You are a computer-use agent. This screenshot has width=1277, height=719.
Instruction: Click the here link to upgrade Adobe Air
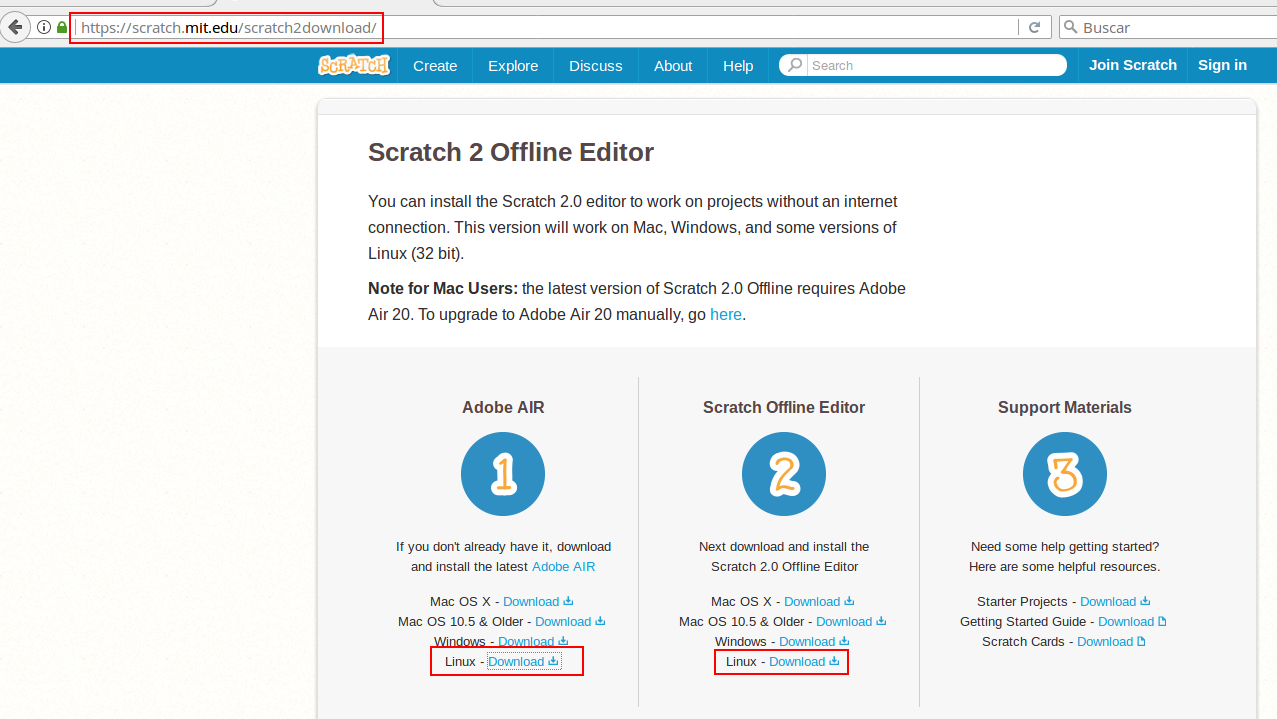[x=725, y=314]
